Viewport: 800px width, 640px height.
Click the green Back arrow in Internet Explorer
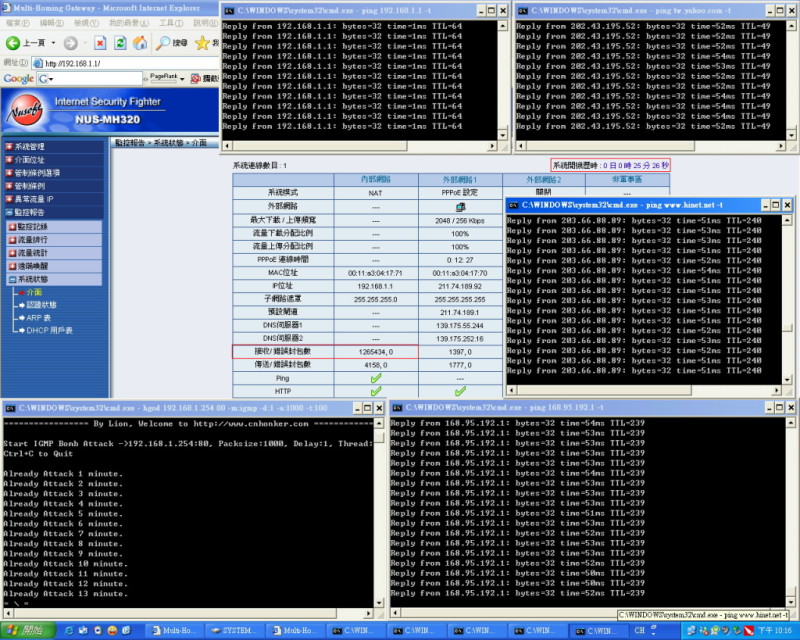[13, 43]
